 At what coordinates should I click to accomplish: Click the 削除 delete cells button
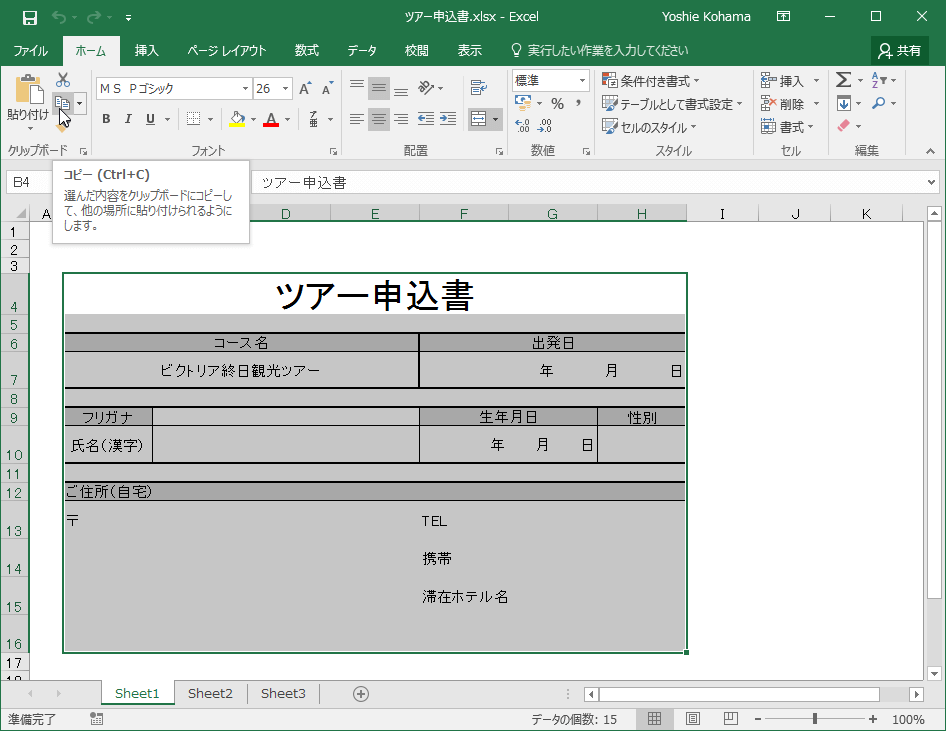pos(790,104)
